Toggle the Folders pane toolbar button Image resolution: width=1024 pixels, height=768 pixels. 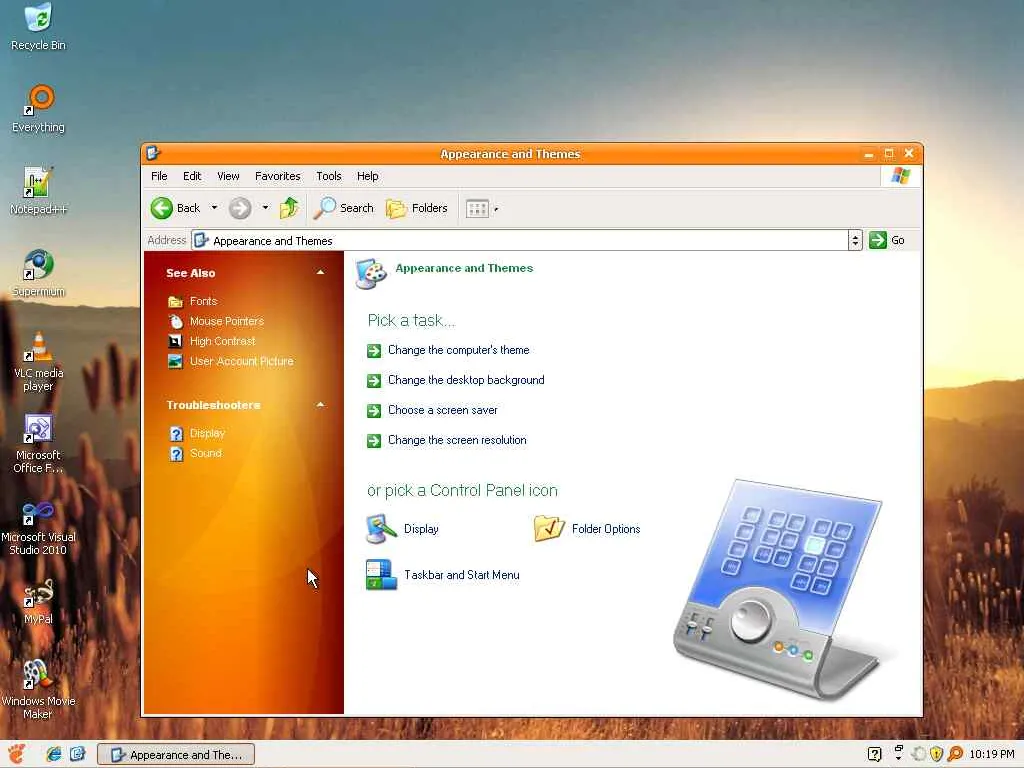coord(417,208)
